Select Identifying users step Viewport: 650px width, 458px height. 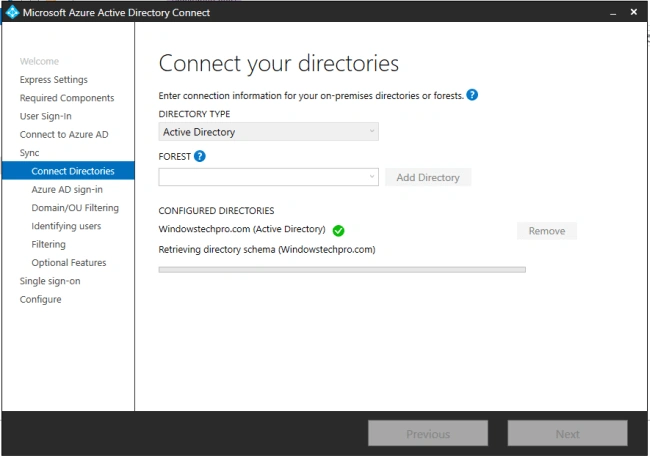66,226
